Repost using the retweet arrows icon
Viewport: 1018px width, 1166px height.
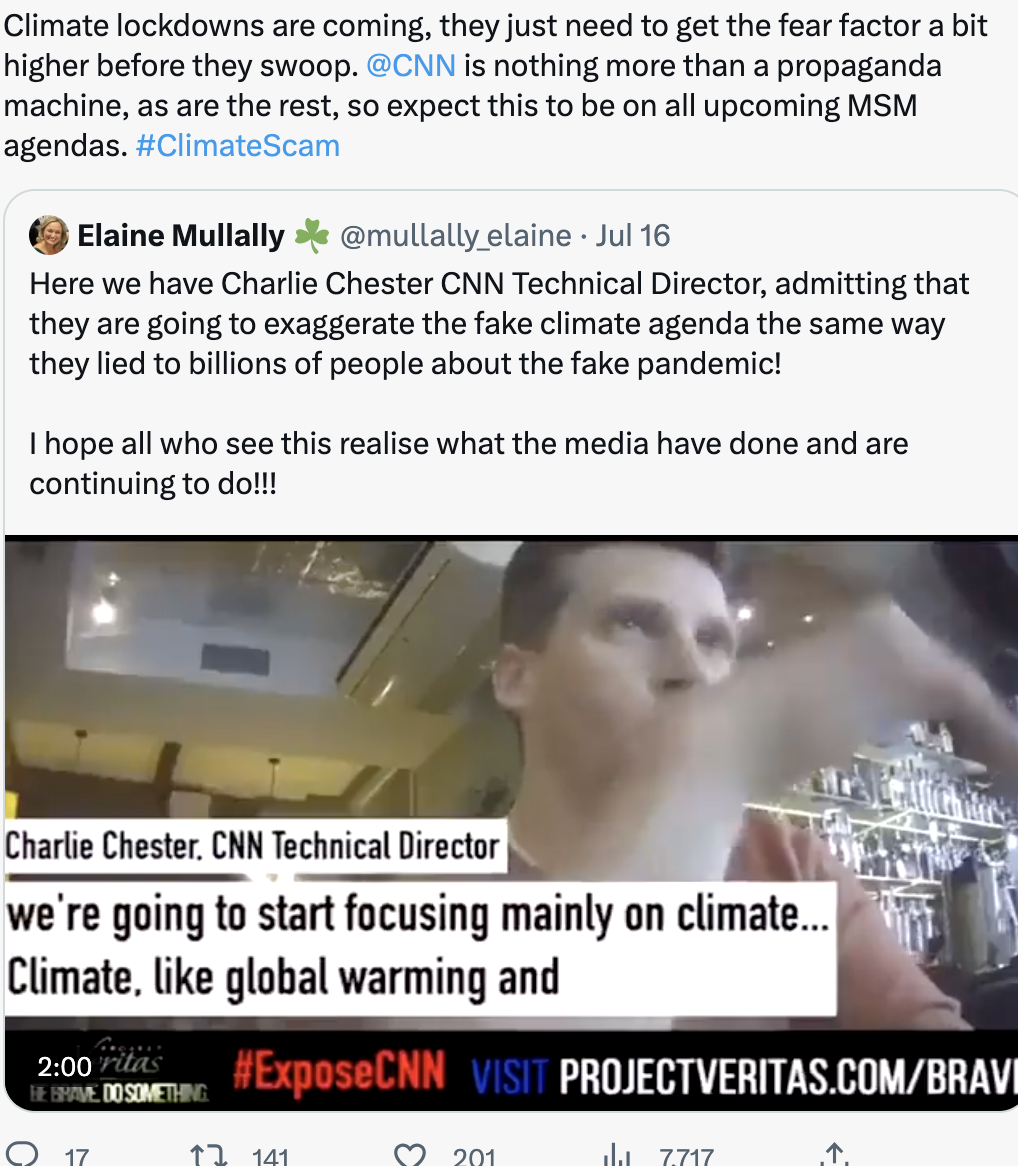(208, 1156)
